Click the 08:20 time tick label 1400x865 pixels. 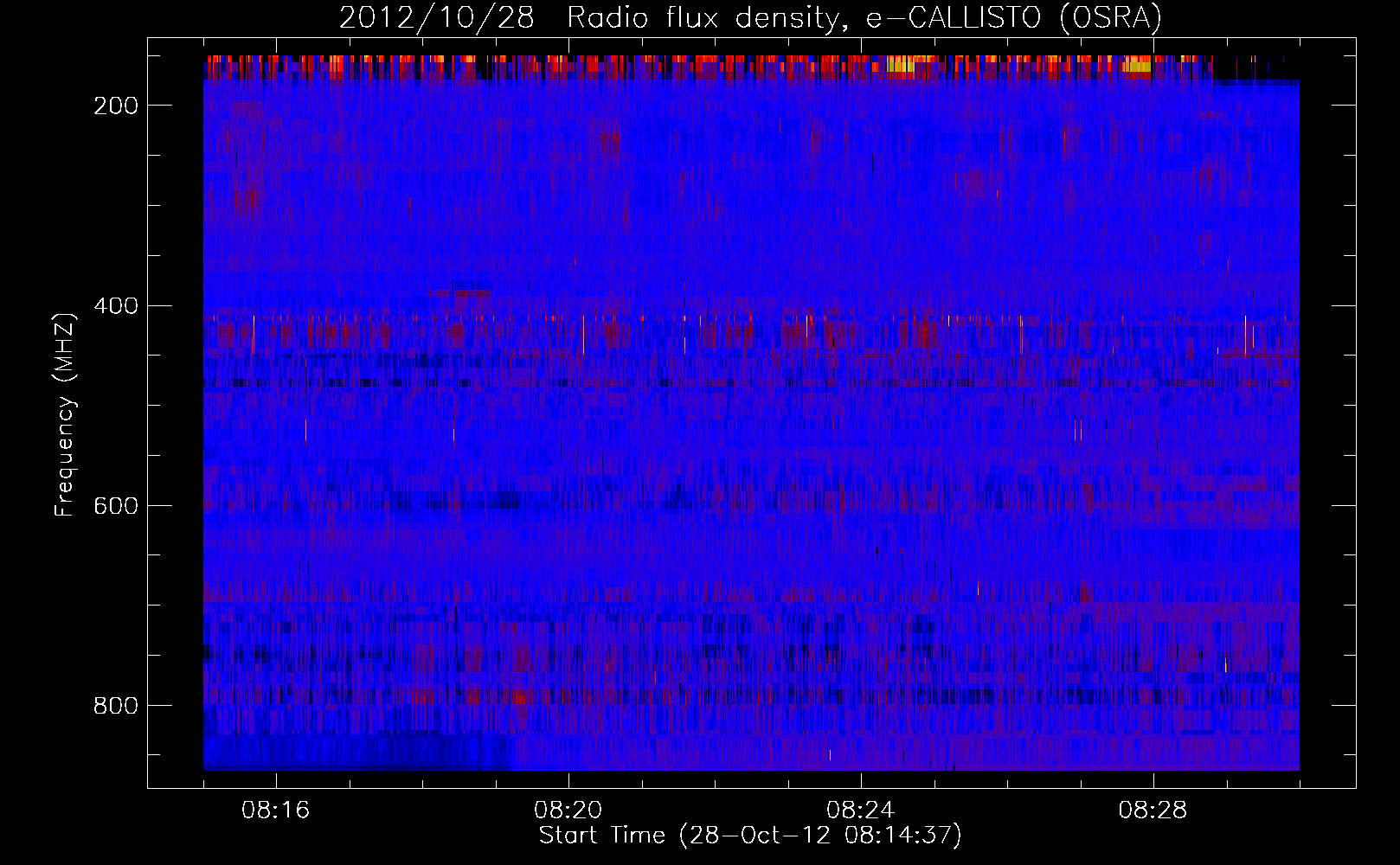pyautogui.click(x=568, y=811)
